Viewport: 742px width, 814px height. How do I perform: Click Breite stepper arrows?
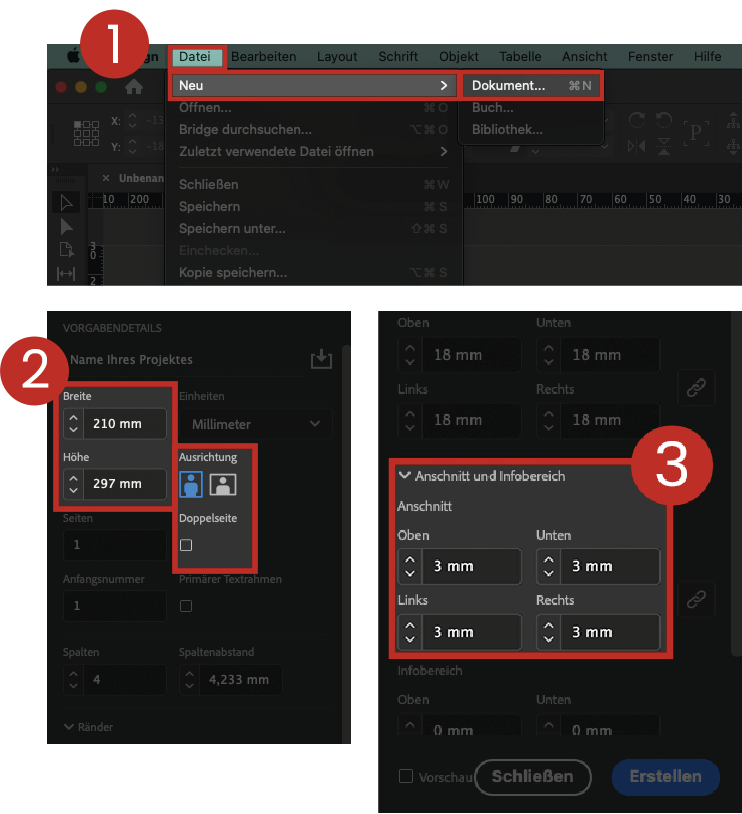point(73,424)
